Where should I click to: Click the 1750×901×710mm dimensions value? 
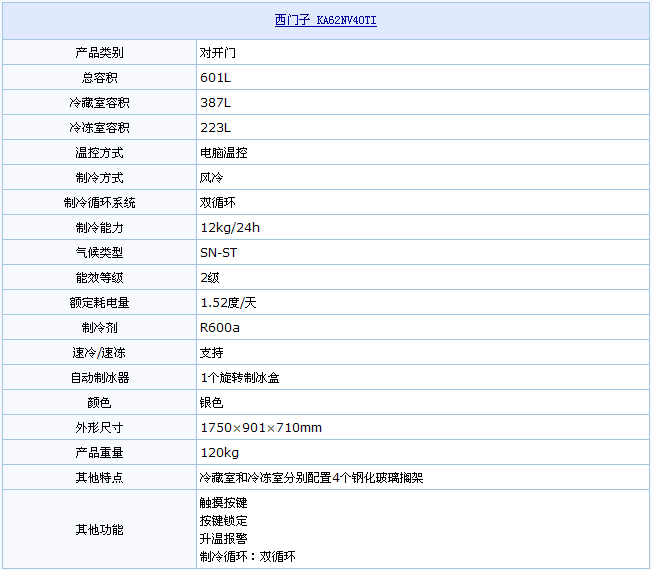(261, 428)
